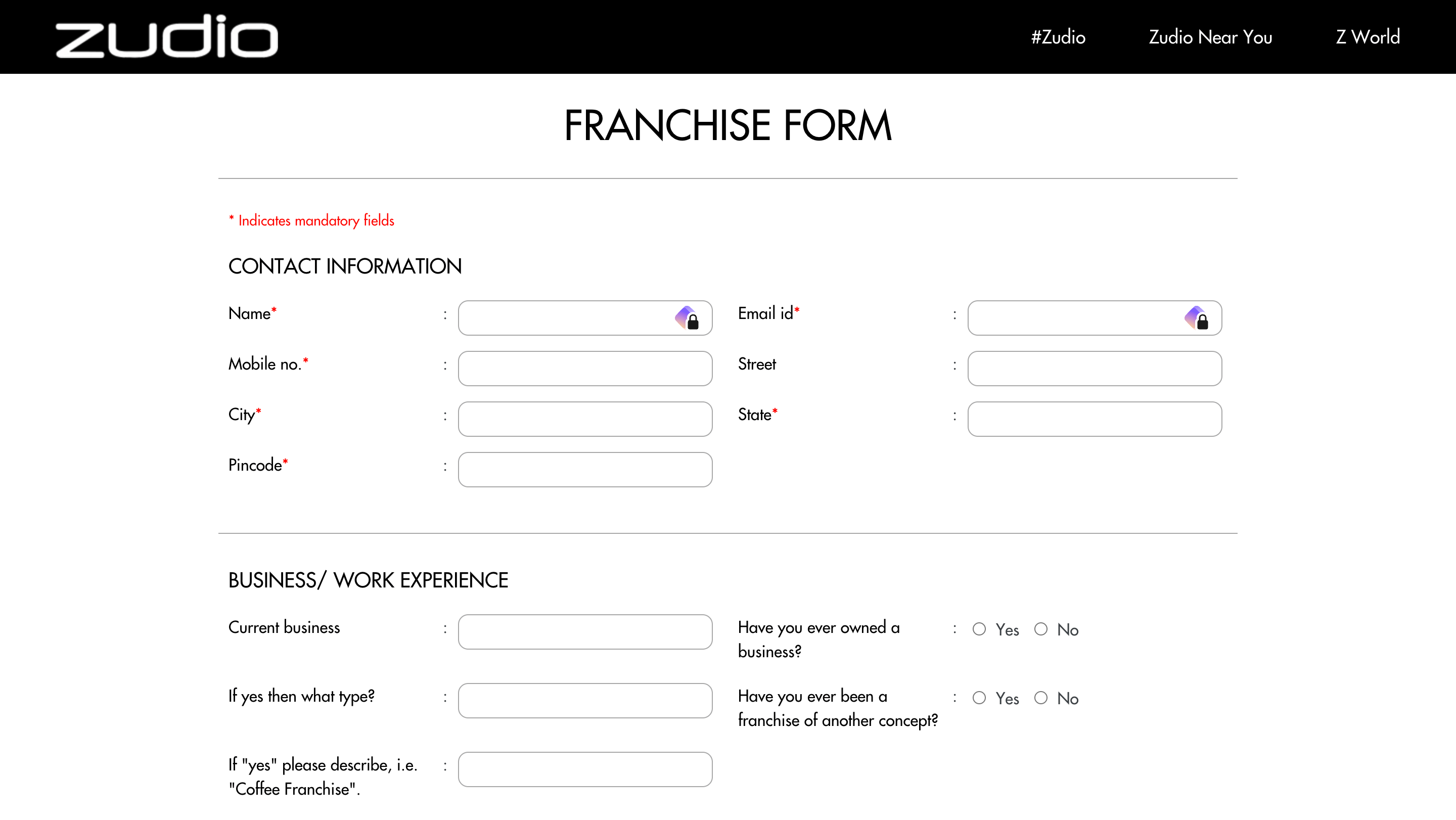This screenshot has width=1456, height=820.
Task: Open the #Zudio menu item
Action: pyautogui.click(x=1058, y=37)
